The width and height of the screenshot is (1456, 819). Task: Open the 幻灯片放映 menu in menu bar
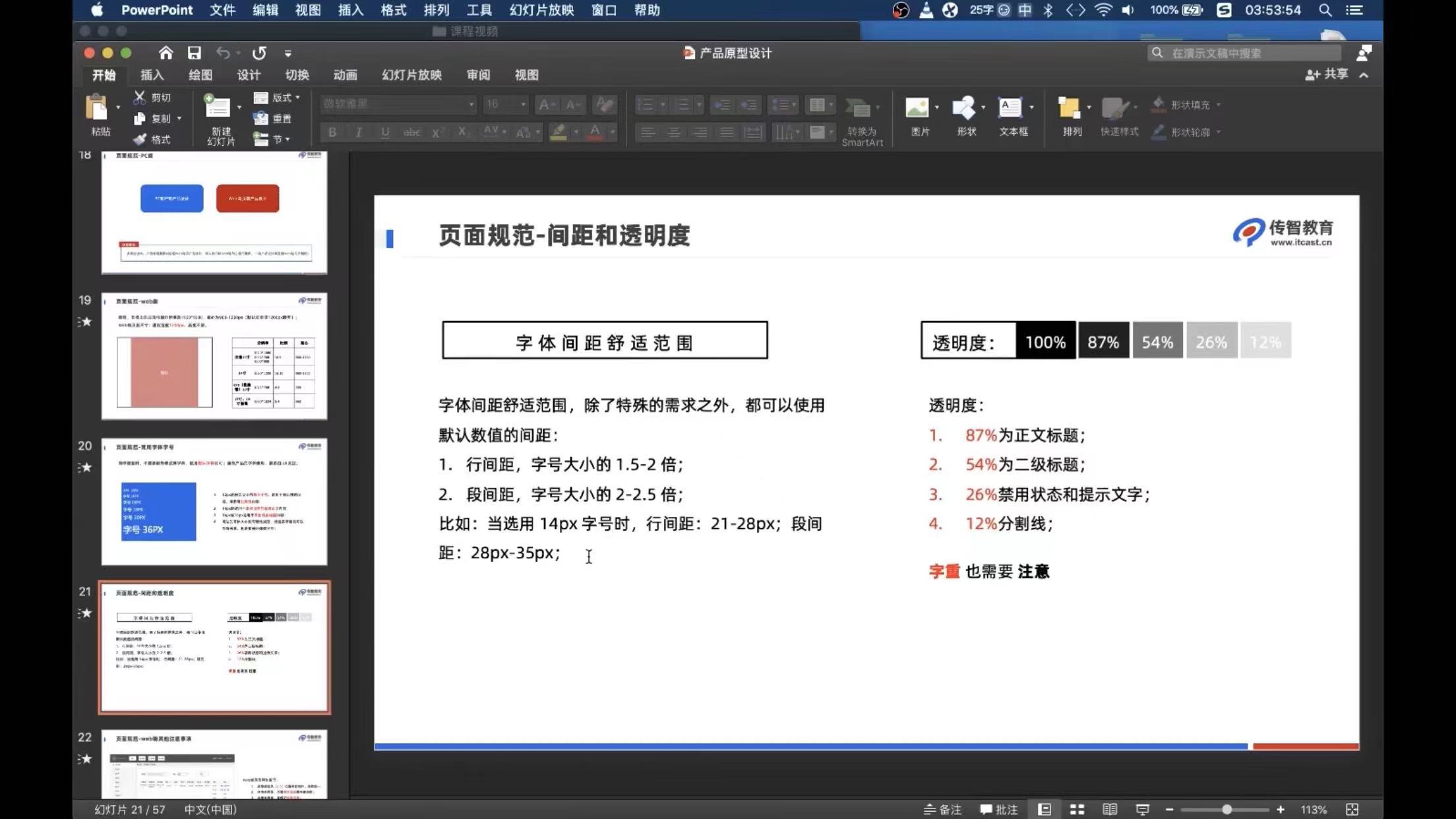coord(541,10)
